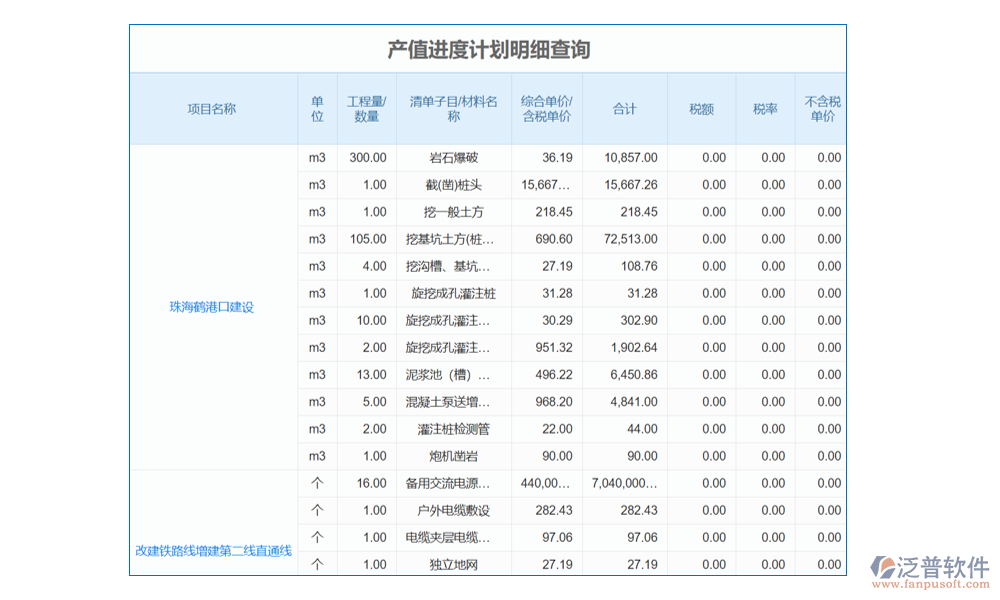The width and height of the screenshot is (1000, 600).
Task: Sort by the 合计 column header
Action: pos(625,109)
